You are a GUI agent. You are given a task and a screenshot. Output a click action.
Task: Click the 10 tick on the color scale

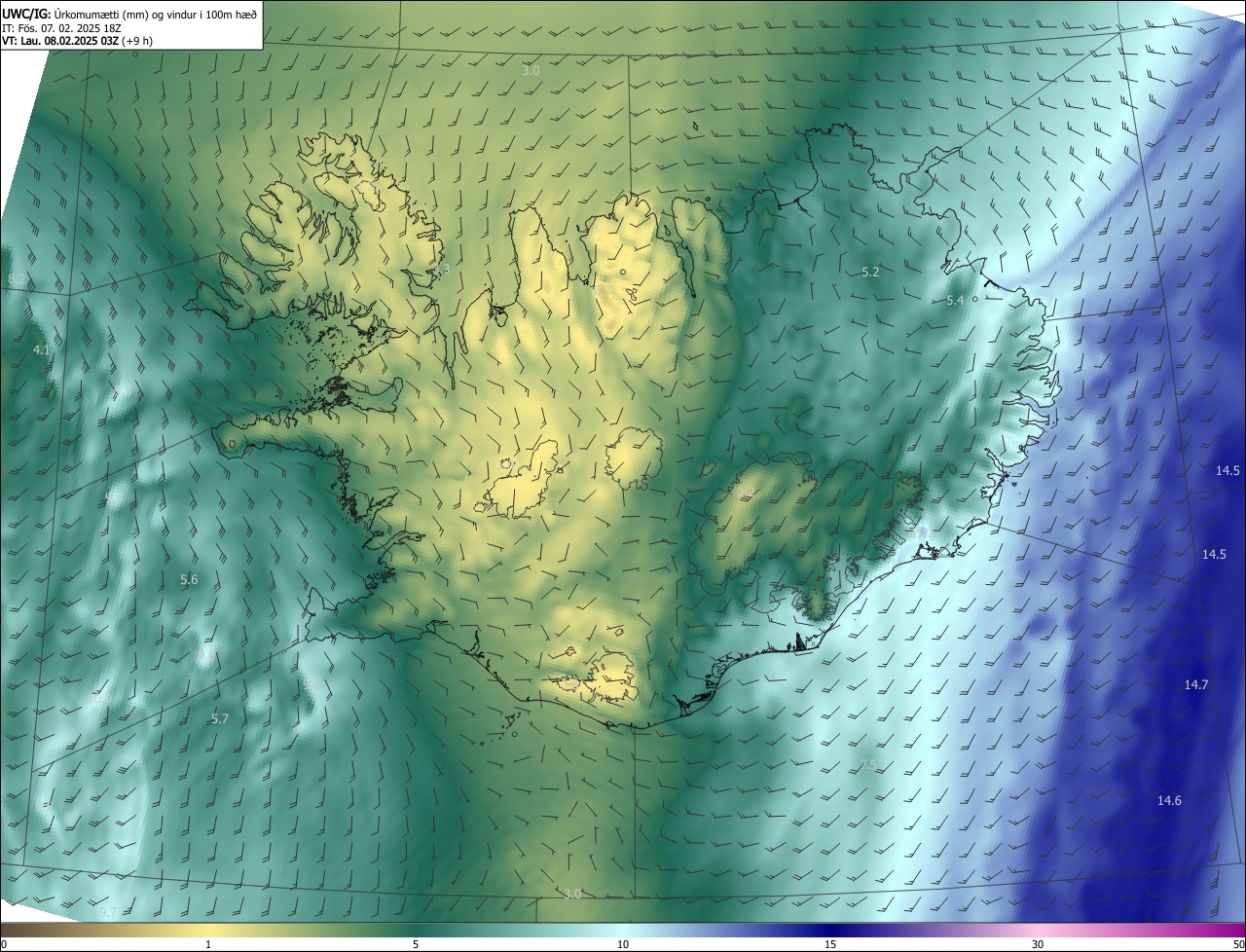click(623, 944)
